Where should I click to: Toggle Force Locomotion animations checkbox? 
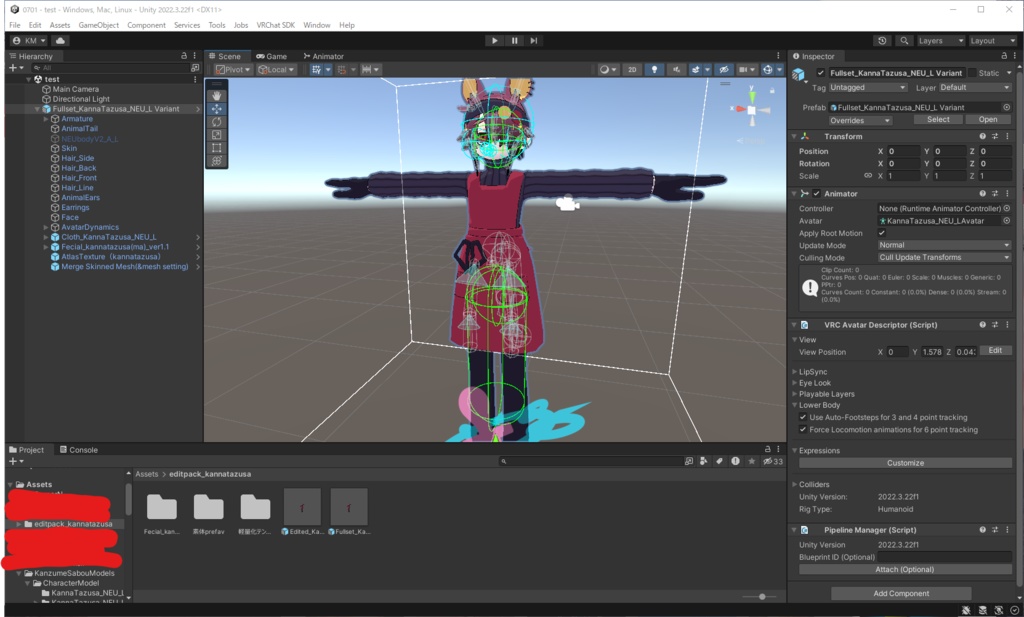[803, 430]
